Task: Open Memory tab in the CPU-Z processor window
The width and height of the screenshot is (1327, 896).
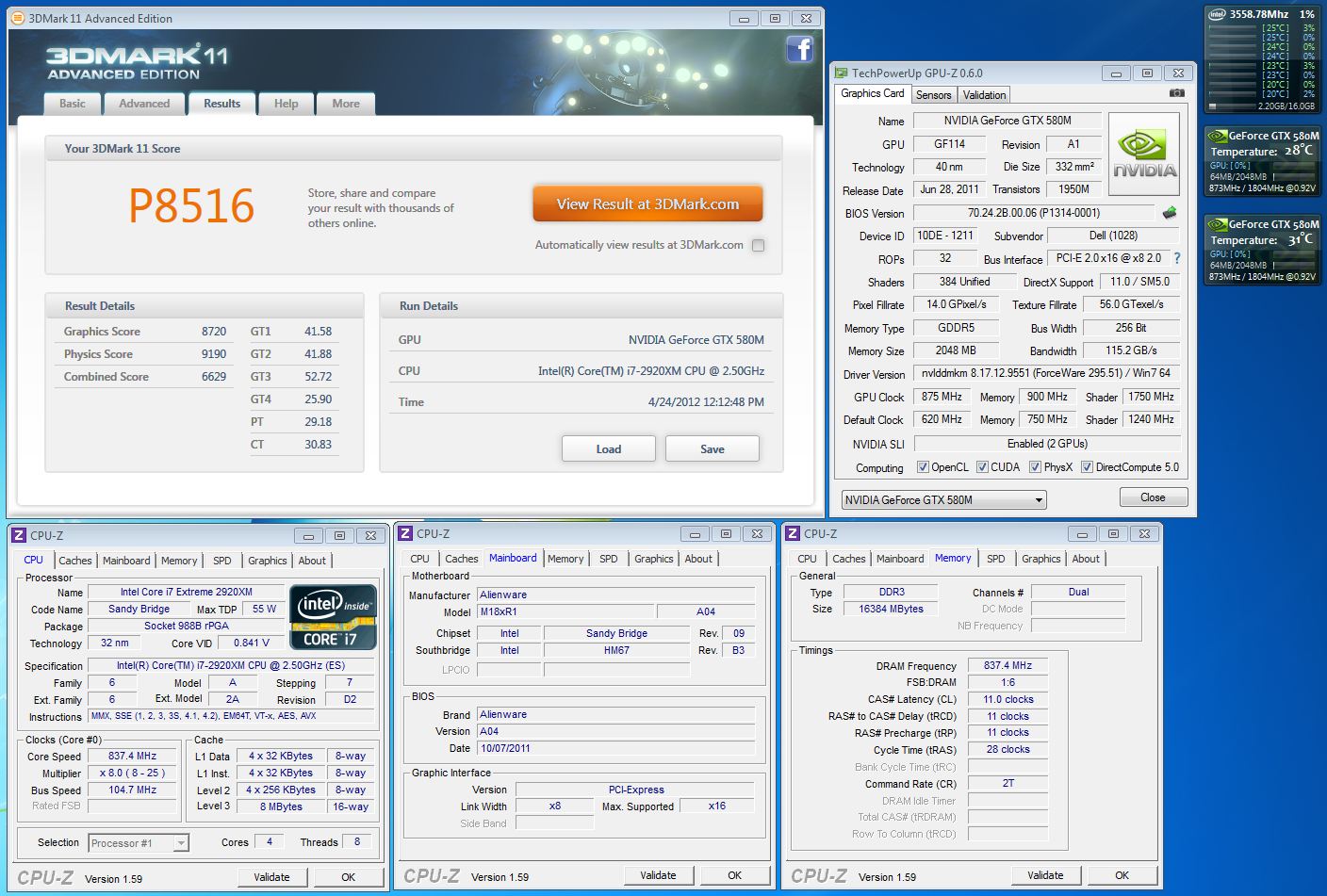Action: pos(179,561)
